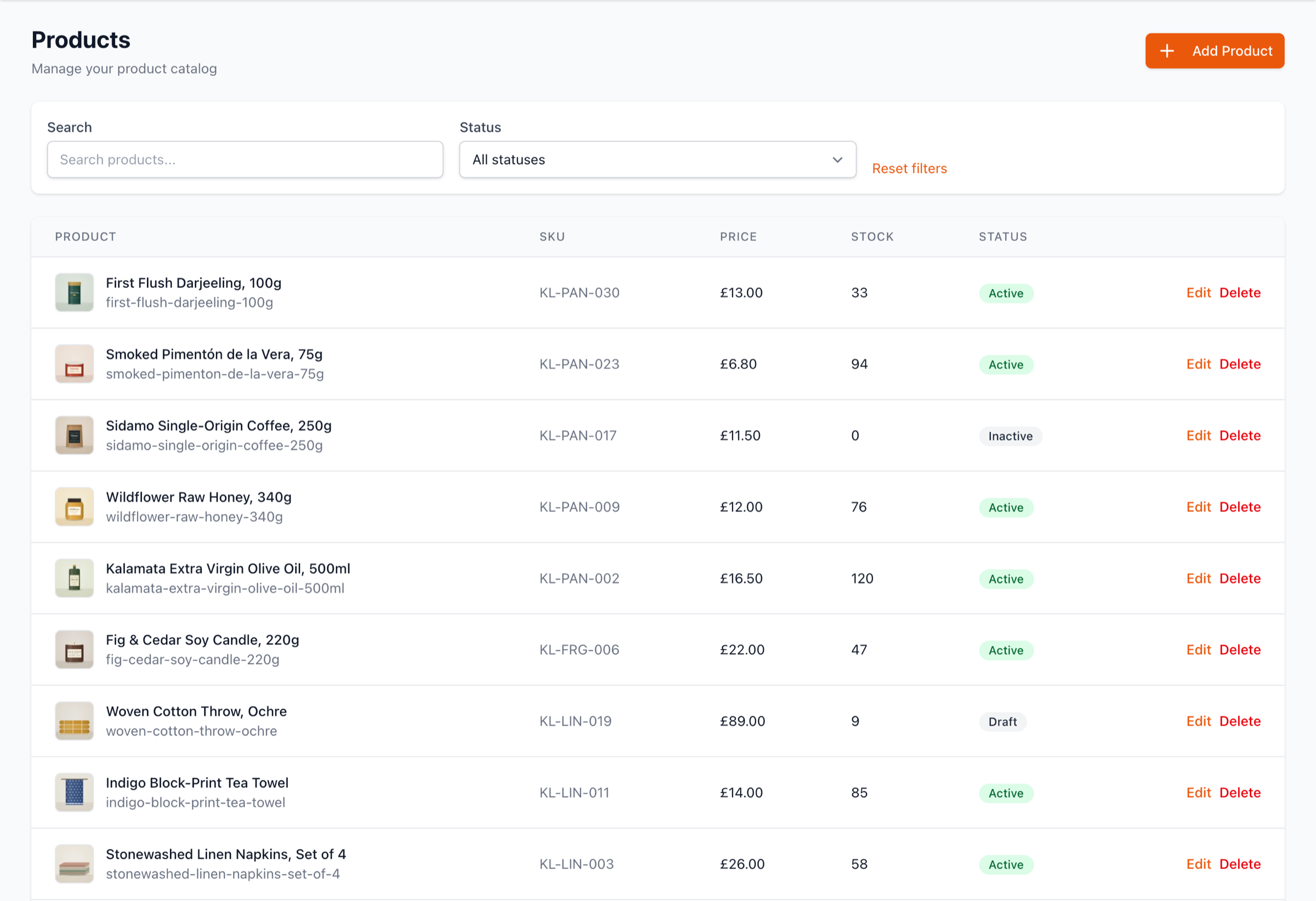Click the Reset filters link
This screenshot has height=901, width=1316.
pyautogui.click(x=909, y=169)
